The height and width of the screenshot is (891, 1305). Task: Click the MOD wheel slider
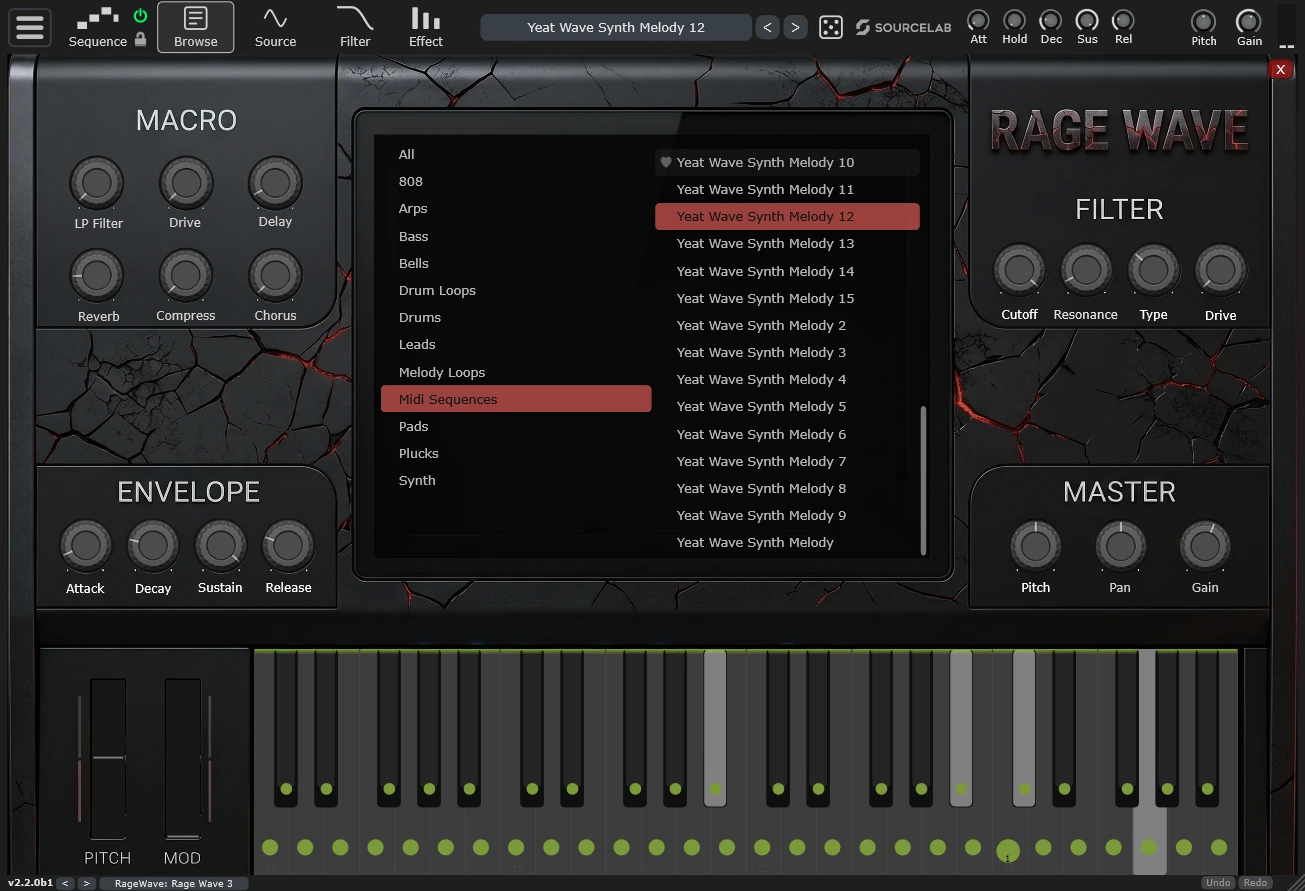tap(183, 758)
